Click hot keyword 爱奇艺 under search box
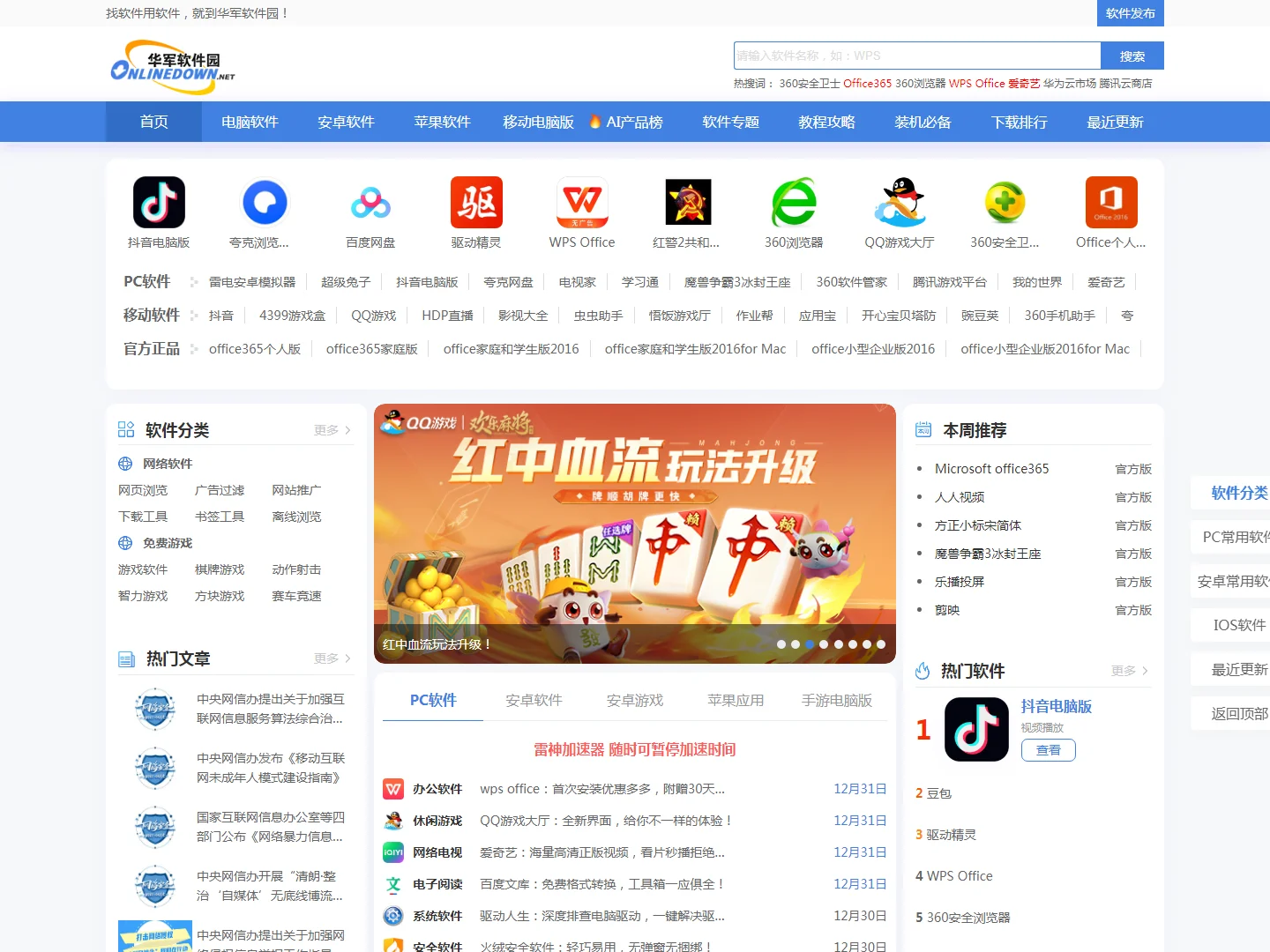The image size is (1270, 952). pyautogui.click(x=1024, y=83)
